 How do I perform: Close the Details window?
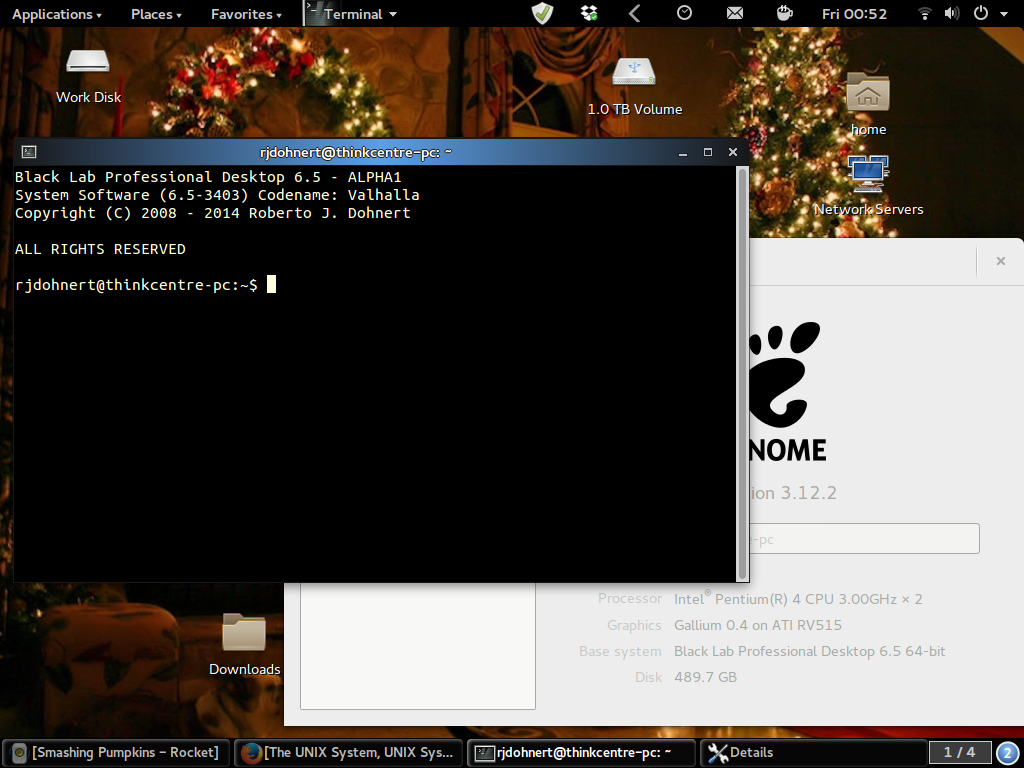coord(1000,261)
